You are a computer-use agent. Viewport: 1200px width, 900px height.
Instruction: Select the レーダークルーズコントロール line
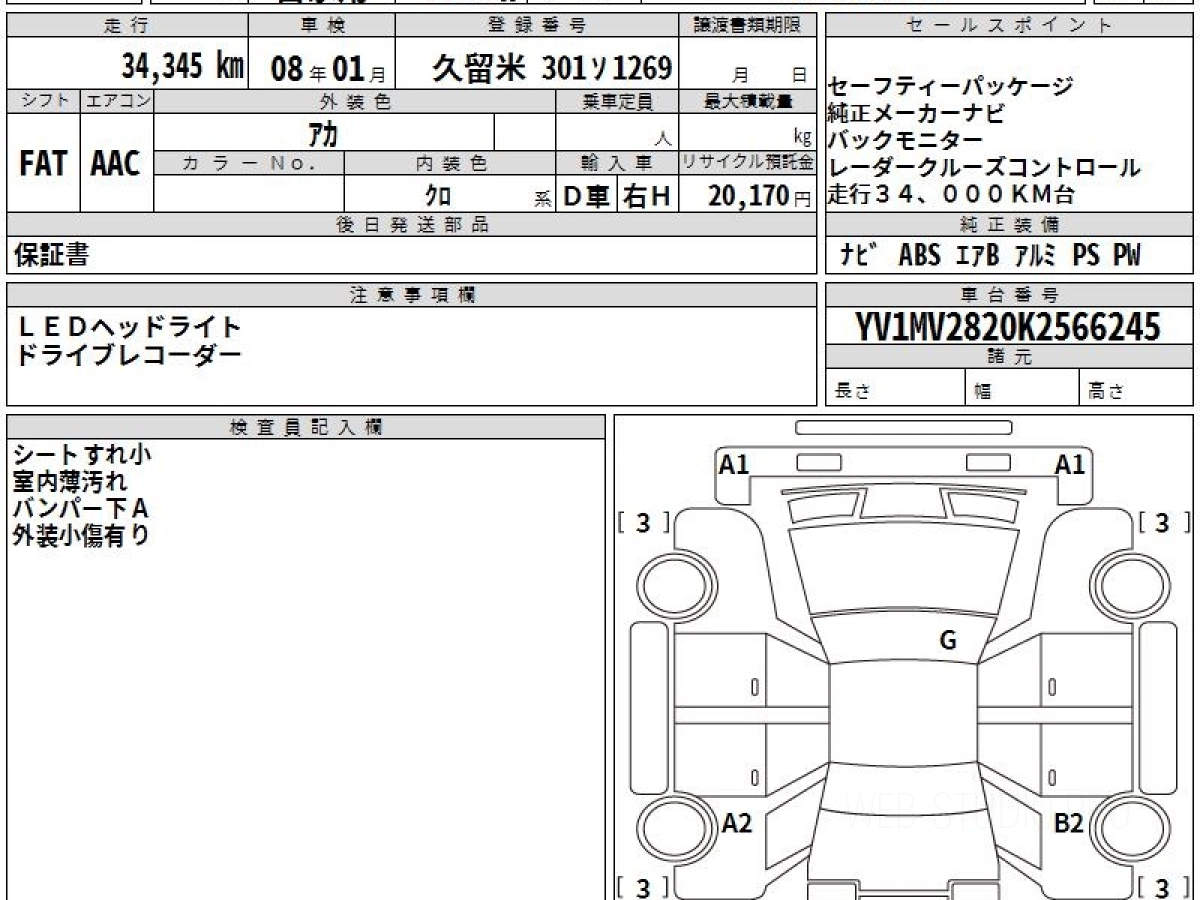tap(983, 167)
